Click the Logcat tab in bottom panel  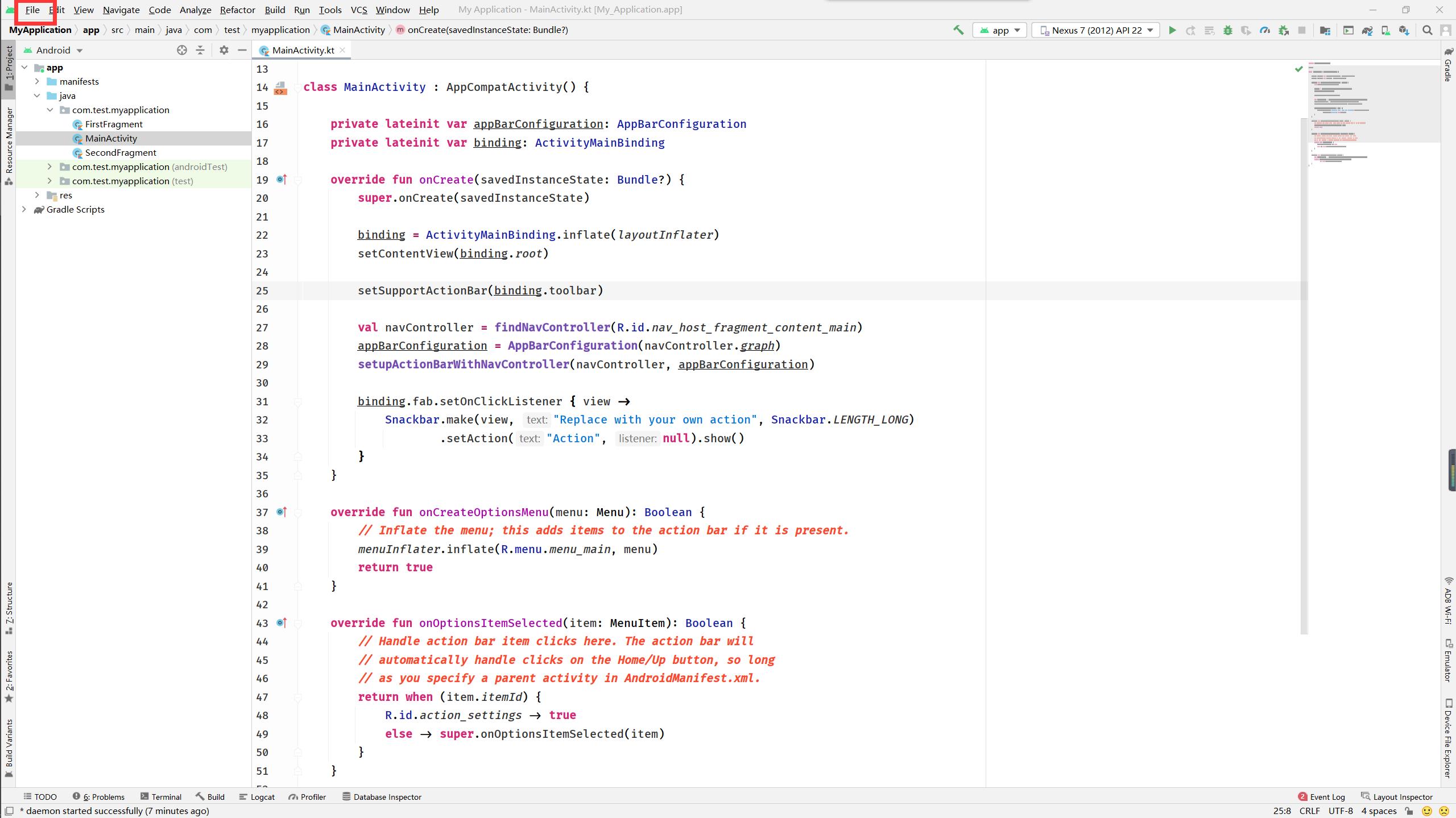[x=262, y=796]
